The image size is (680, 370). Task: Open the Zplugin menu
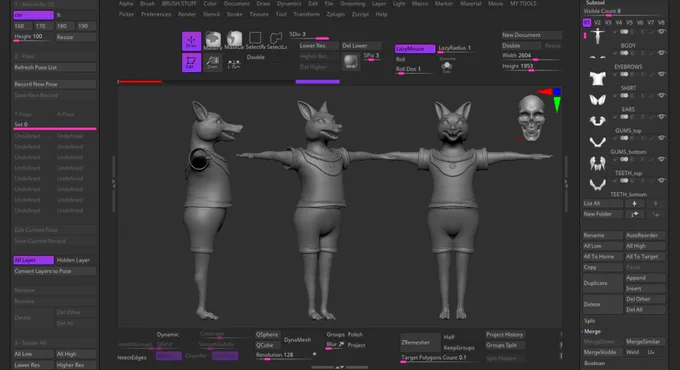(336, 14)
